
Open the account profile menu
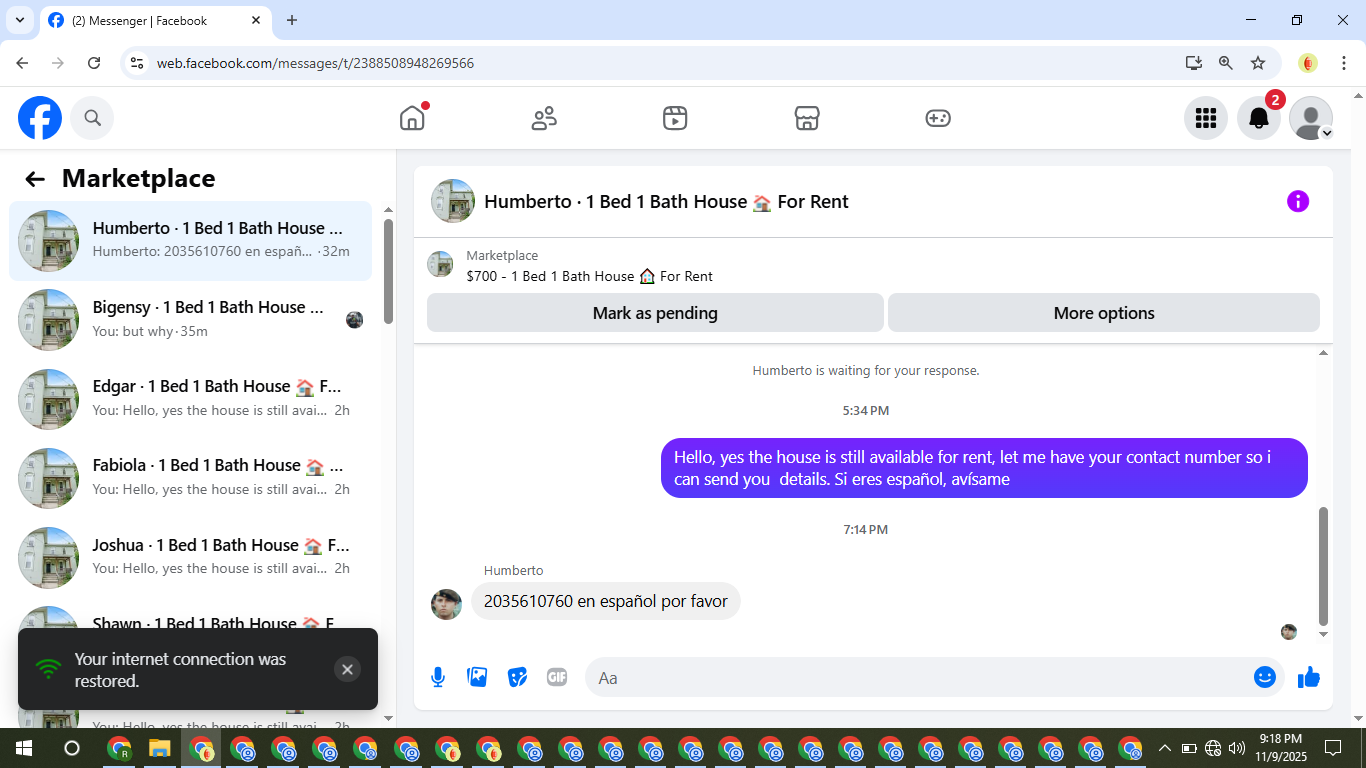[1311, 118]
